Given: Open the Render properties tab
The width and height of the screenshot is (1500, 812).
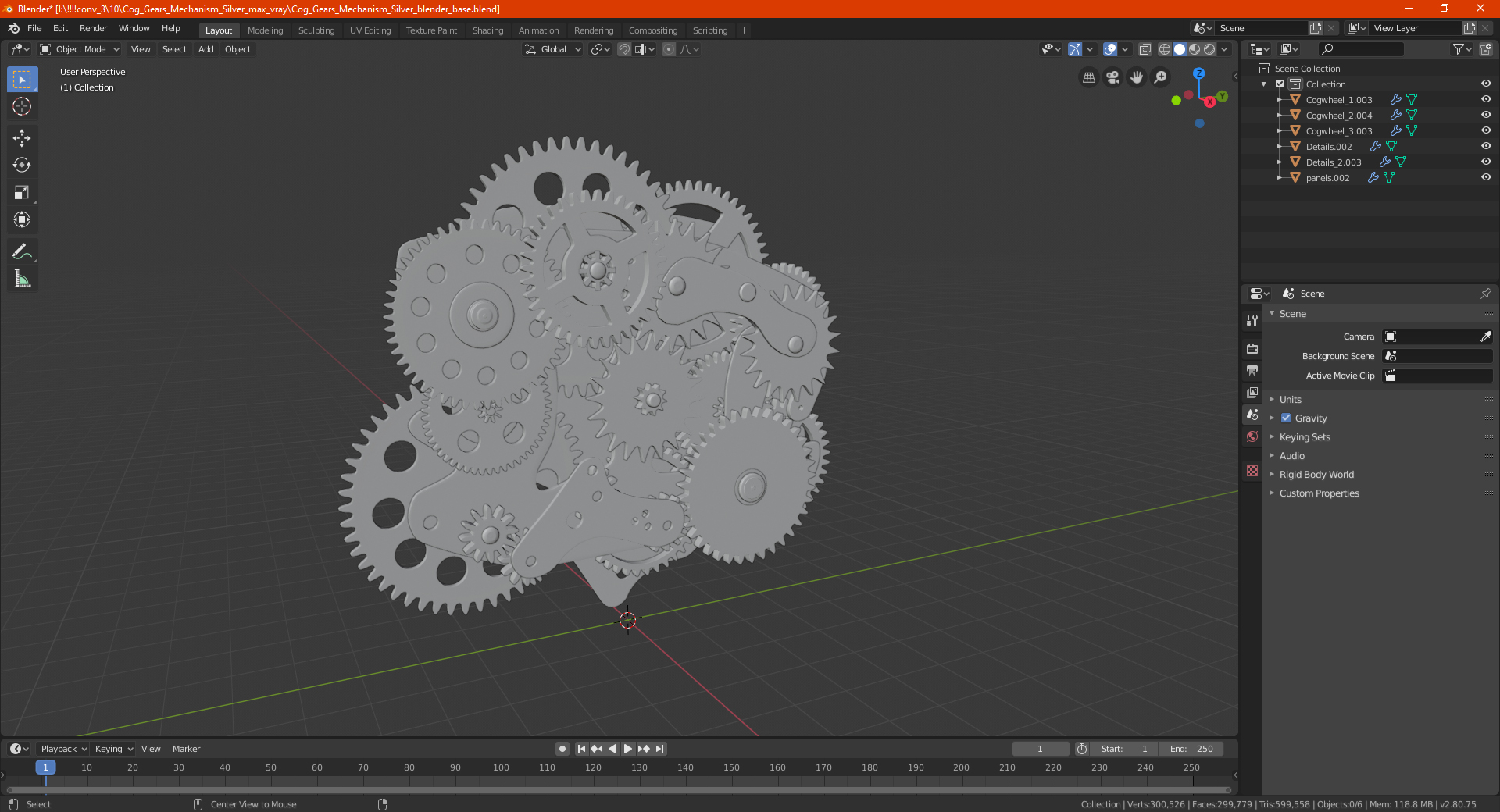Looking at the screenshot, I should click(x=1252, y=348).
